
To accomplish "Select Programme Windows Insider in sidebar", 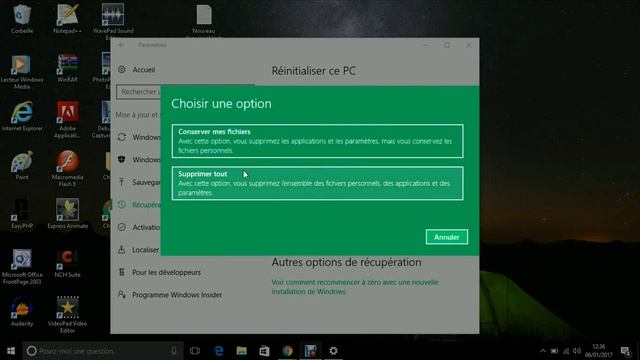I will coord(177,295).
